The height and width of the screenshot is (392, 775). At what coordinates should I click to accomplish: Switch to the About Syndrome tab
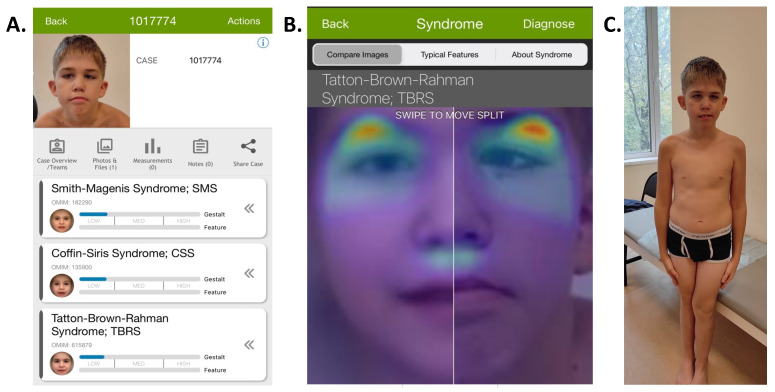point(542,55)
